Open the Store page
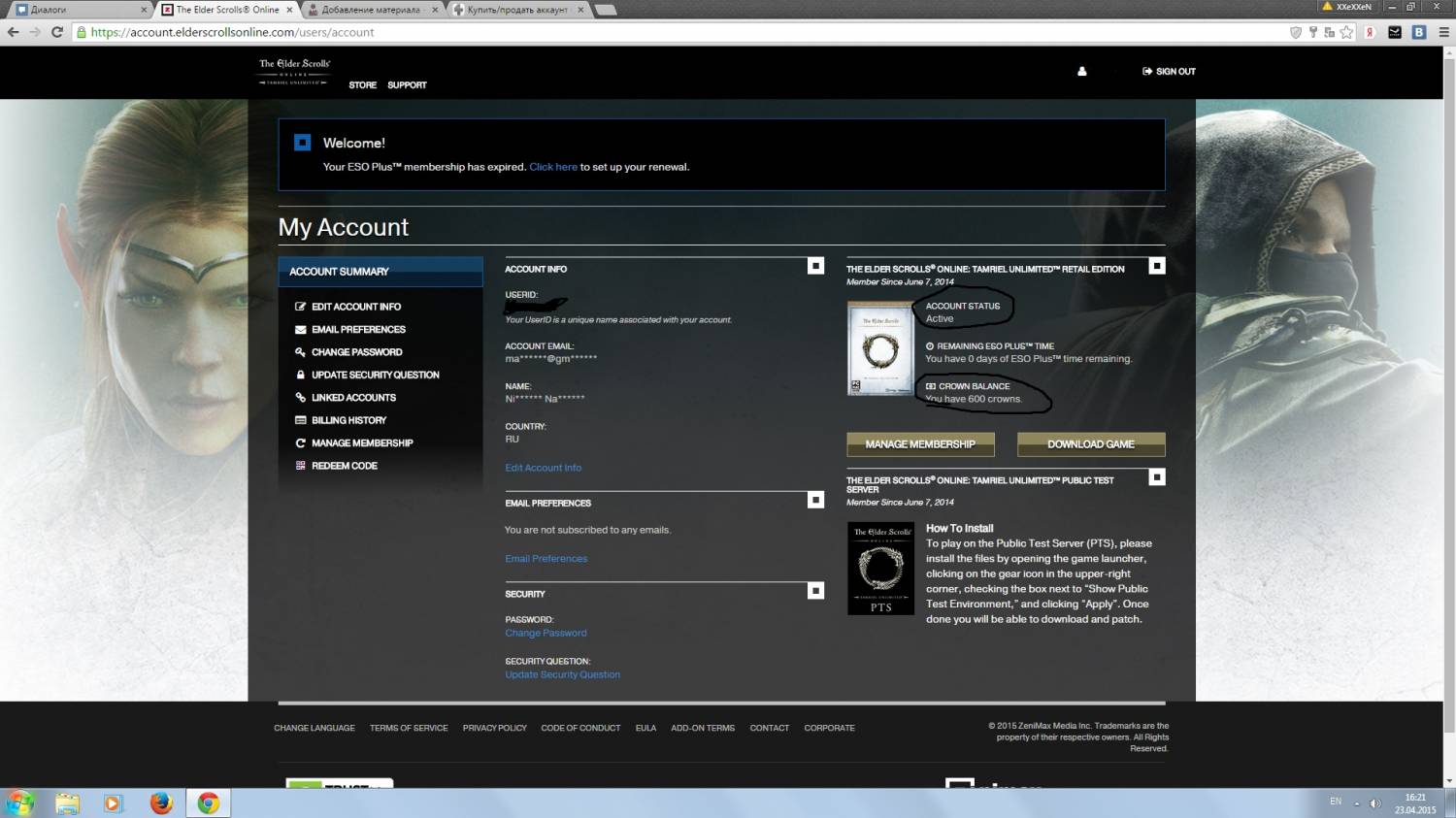Image resolution: width=1456 pixels, height=818 pixels. (363, 85)
